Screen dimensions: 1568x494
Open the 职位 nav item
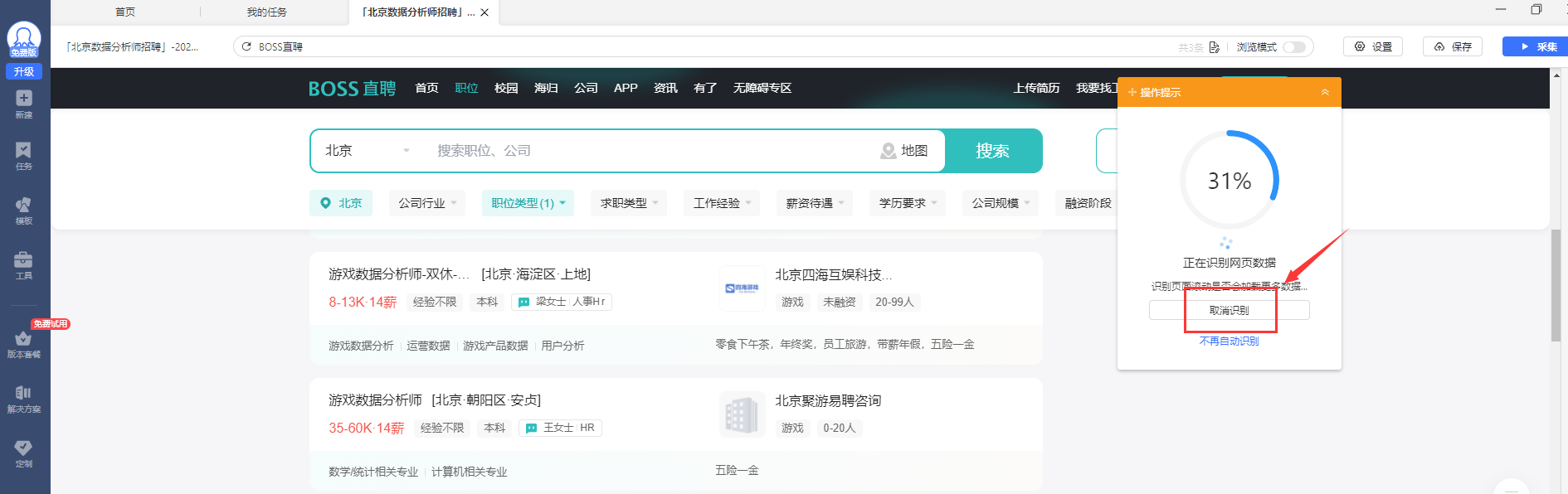point(466,88)
